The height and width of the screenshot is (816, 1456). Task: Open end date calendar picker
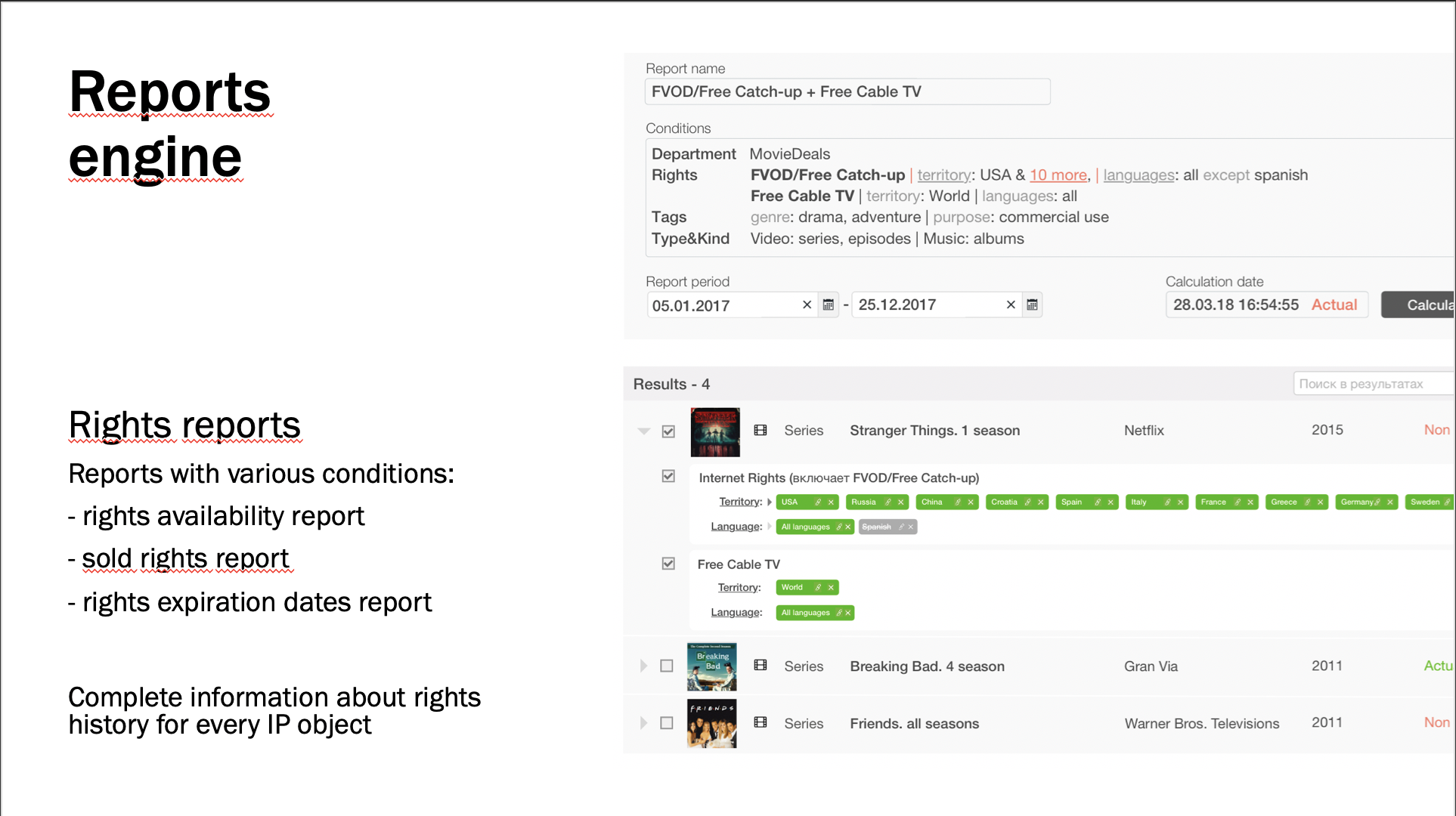point(1032,305)
